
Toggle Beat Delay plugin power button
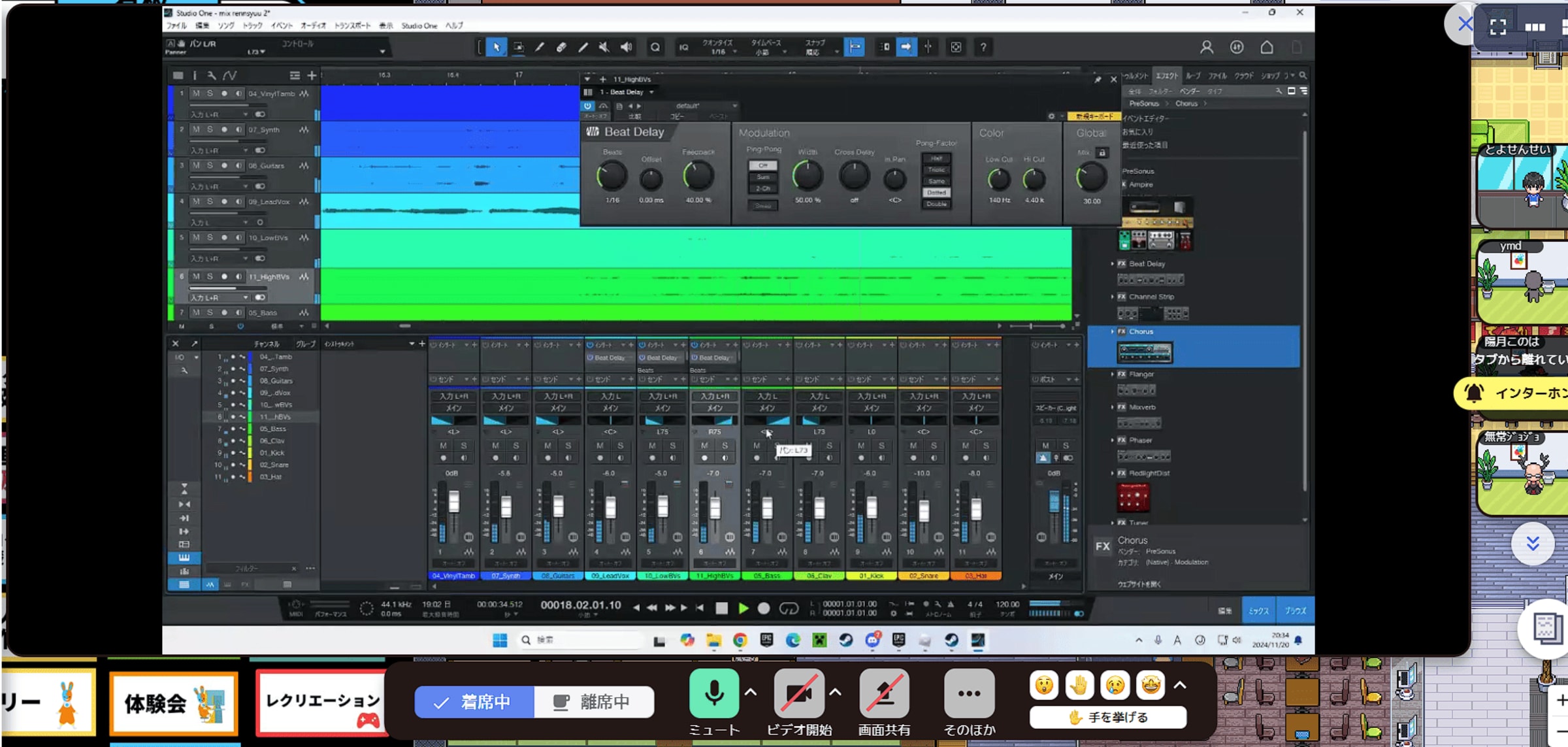[x=587, y=106]
